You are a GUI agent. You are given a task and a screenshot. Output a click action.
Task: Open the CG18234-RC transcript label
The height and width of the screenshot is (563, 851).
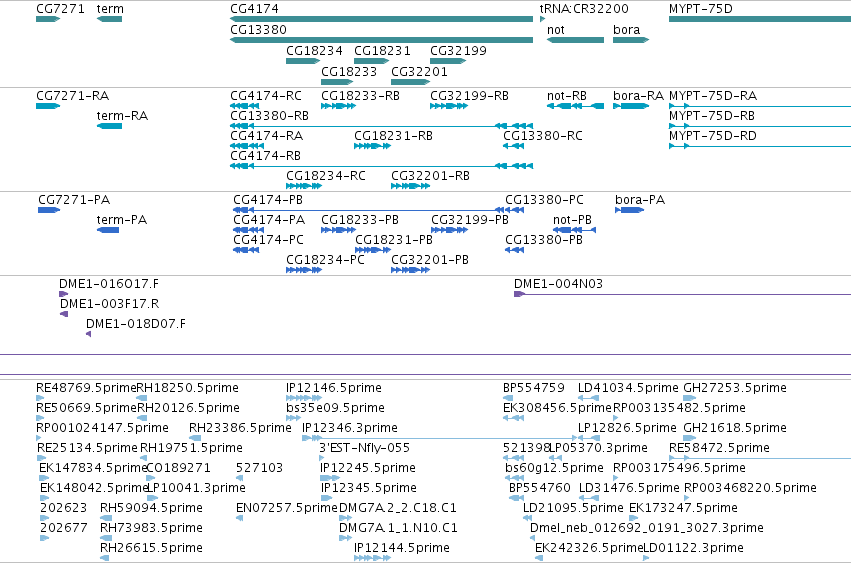click(326, 176)
